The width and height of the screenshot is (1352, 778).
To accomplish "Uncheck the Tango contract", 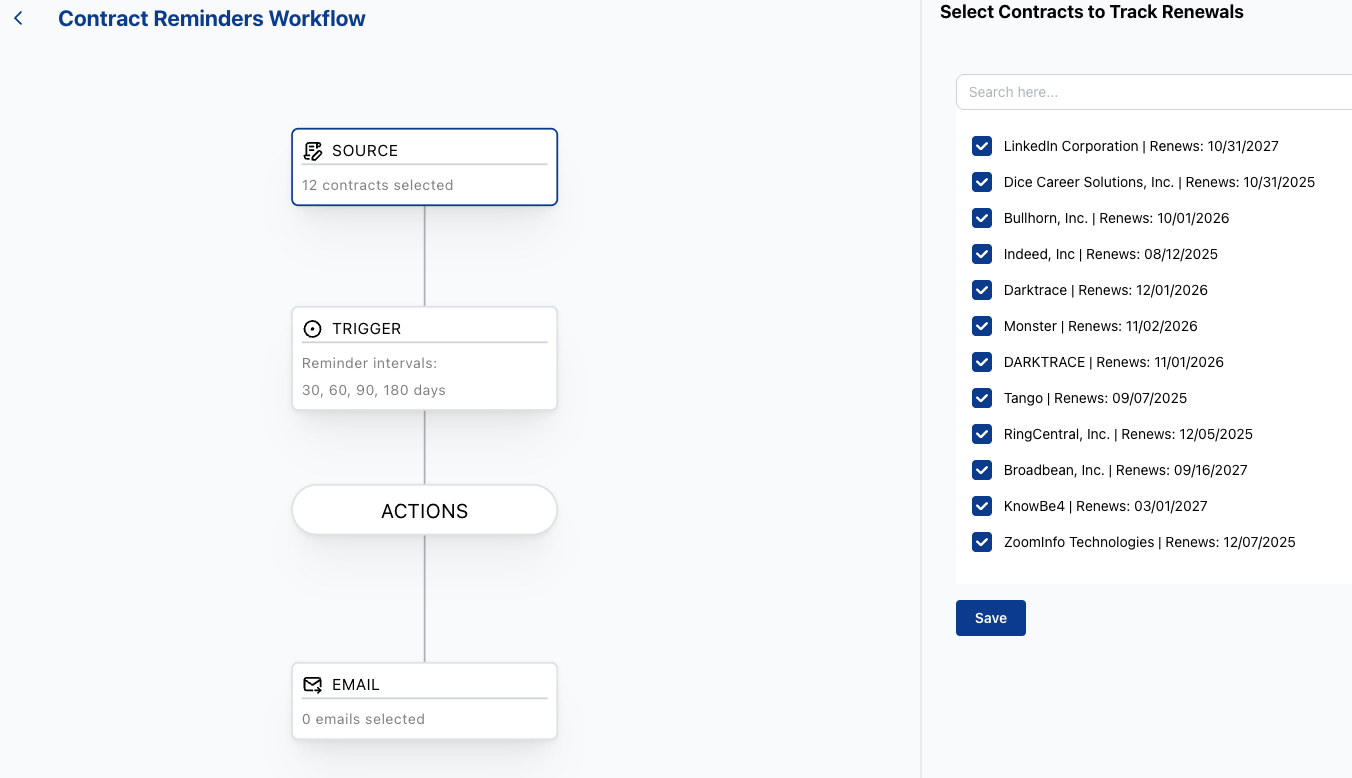I will (x=982, y=398).
